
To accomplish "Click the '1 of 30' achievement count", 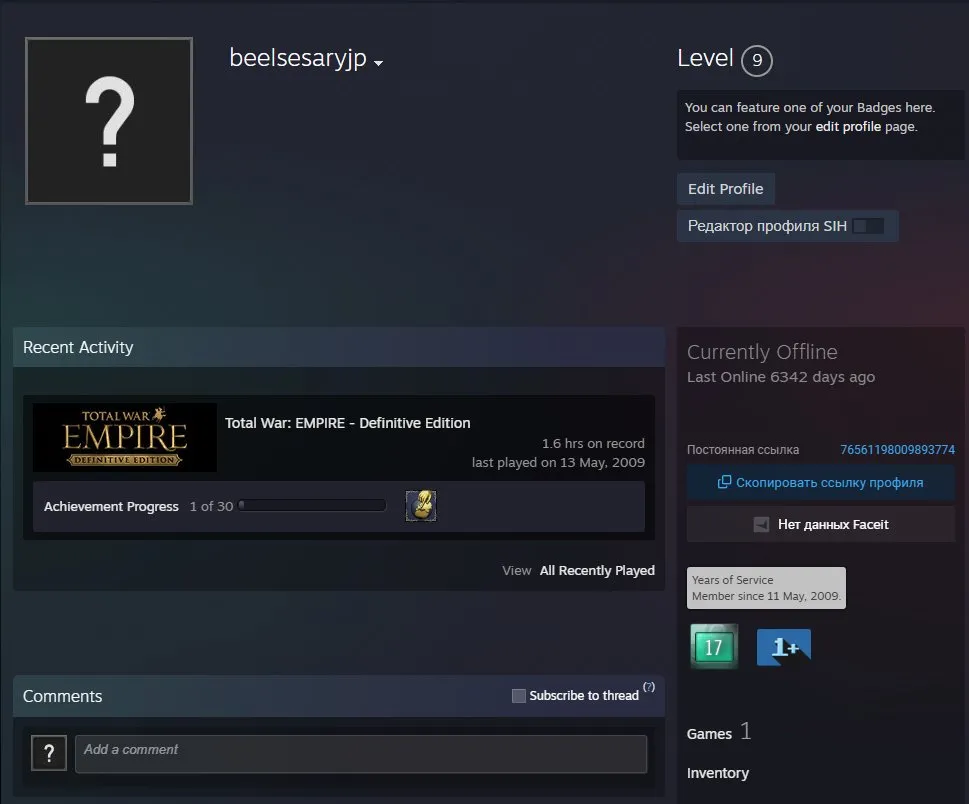I will coord(211,506).
